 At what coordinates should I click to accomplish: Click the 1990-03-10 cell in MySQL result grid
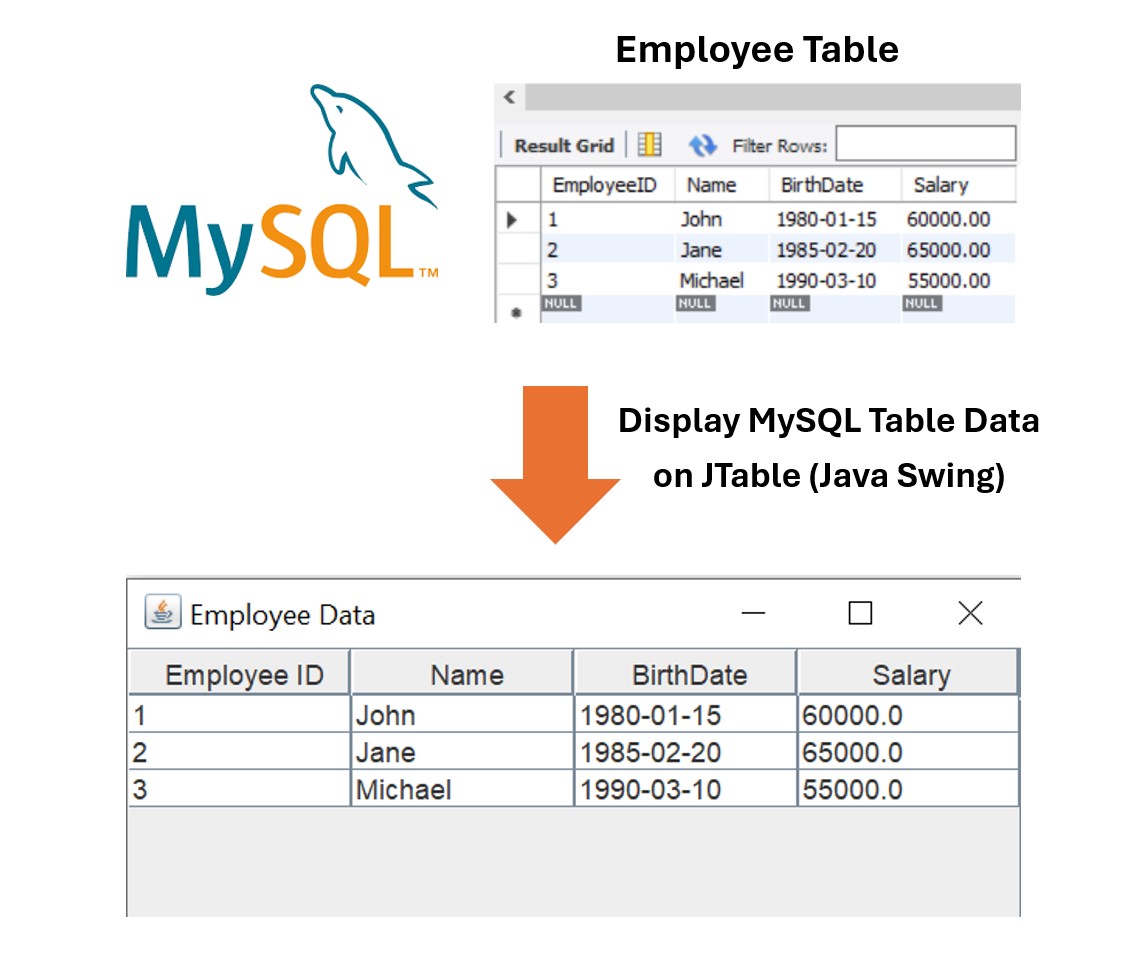[x=834, y=280]
